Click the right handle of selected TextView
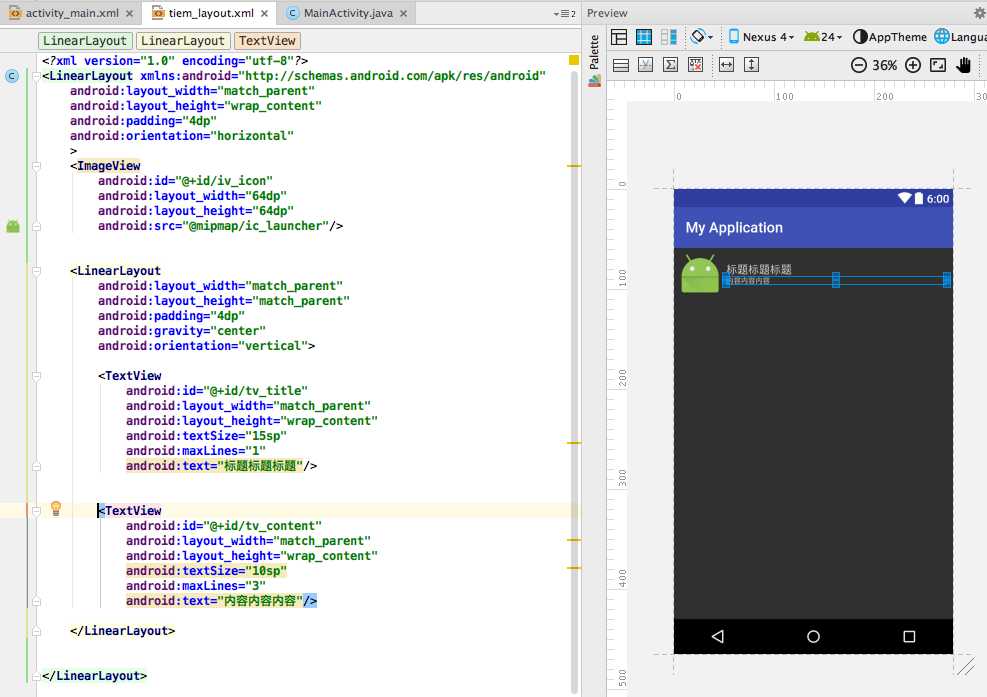This screenshot has height=697, width=987. 947,280
